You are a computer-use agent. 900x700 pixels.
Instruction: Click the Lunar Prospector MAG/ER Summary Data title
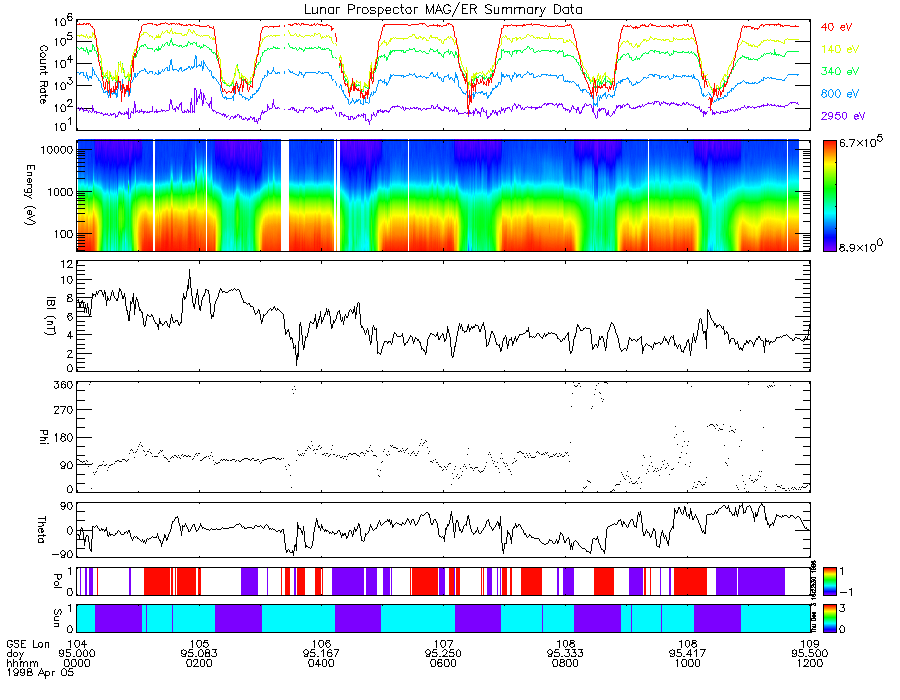click(x=443, y=9)
